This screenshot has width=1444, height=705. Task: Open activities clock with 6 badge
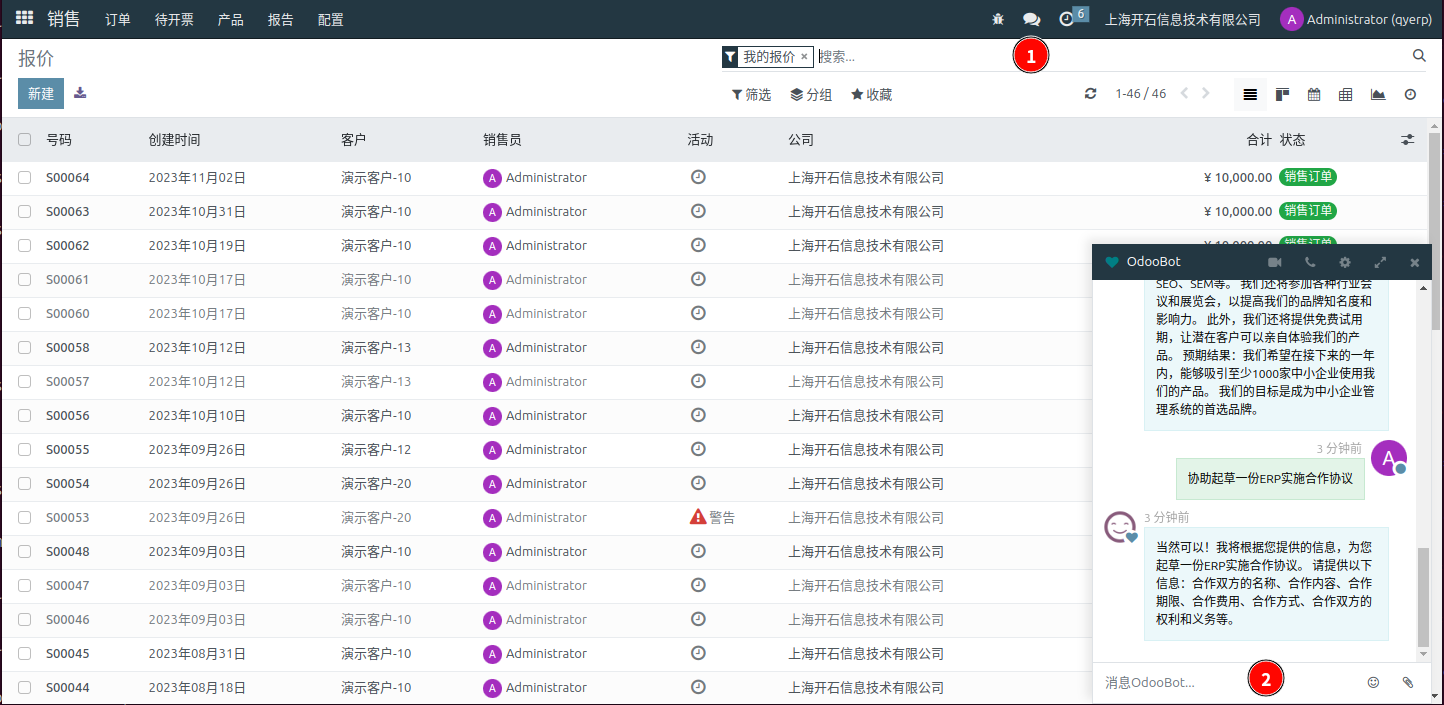tap(1067, 19)
